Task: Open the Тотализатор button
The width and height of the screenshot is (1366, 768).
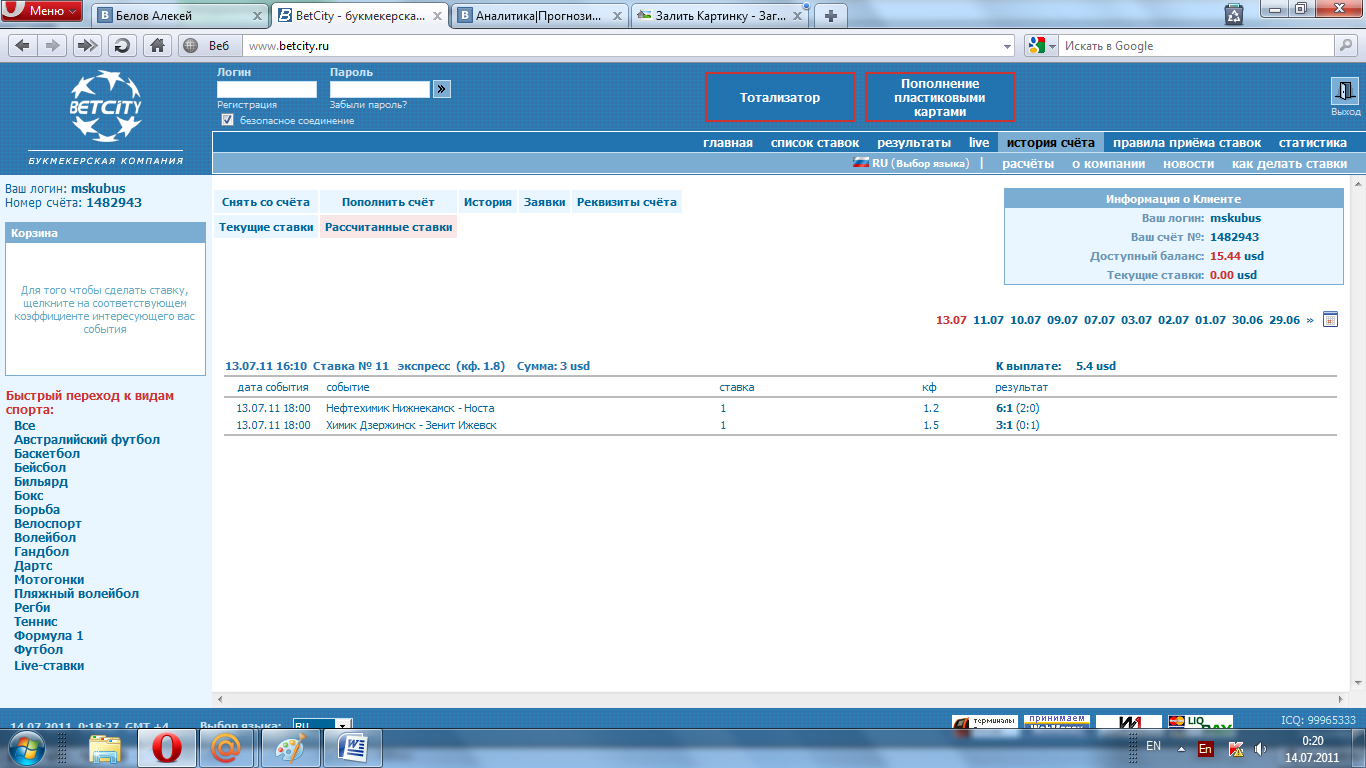Action: pyautogui.click(x=780, y=97)
